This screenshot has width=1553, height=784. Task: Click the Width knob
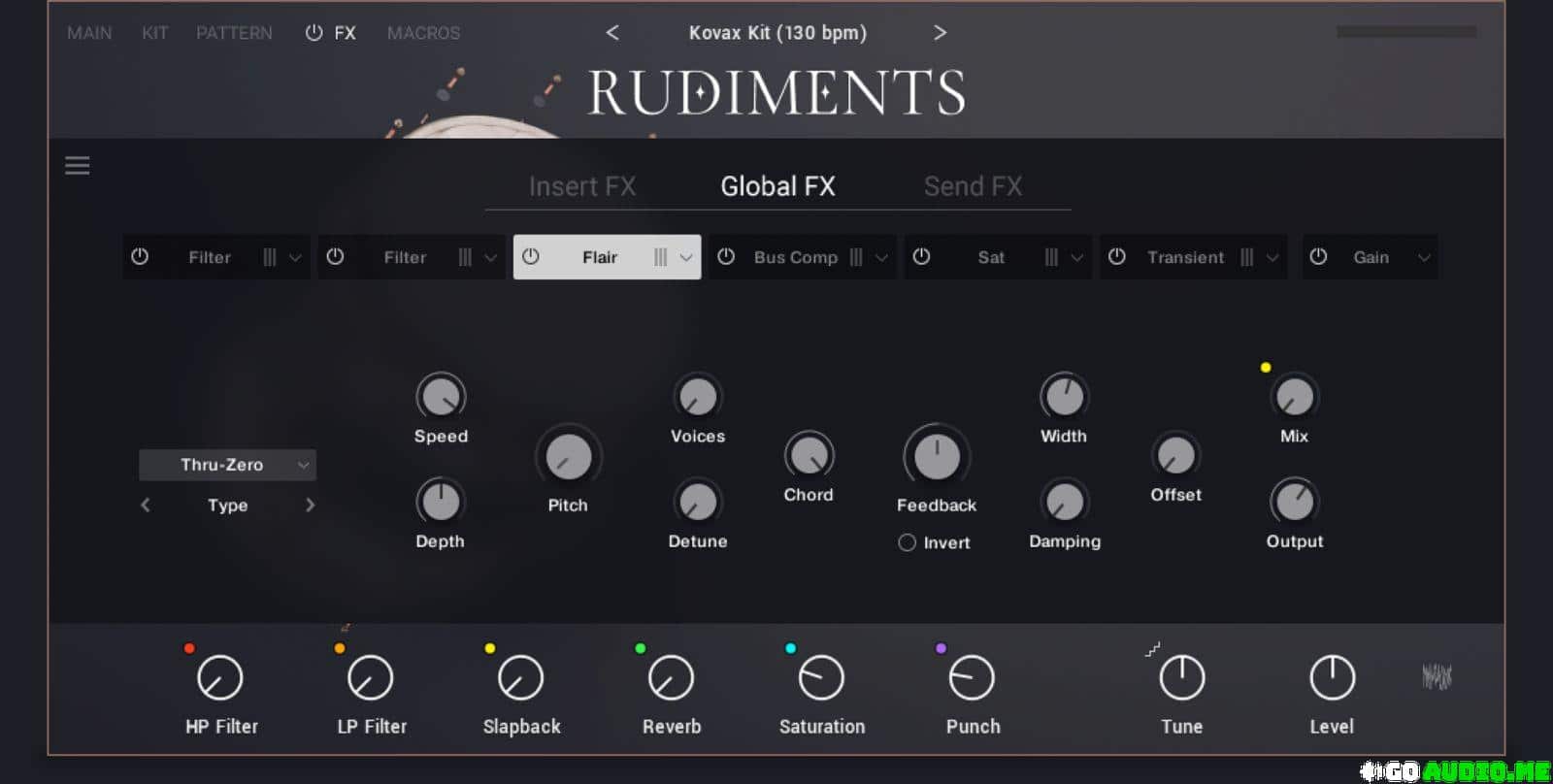coord(1064,396)
